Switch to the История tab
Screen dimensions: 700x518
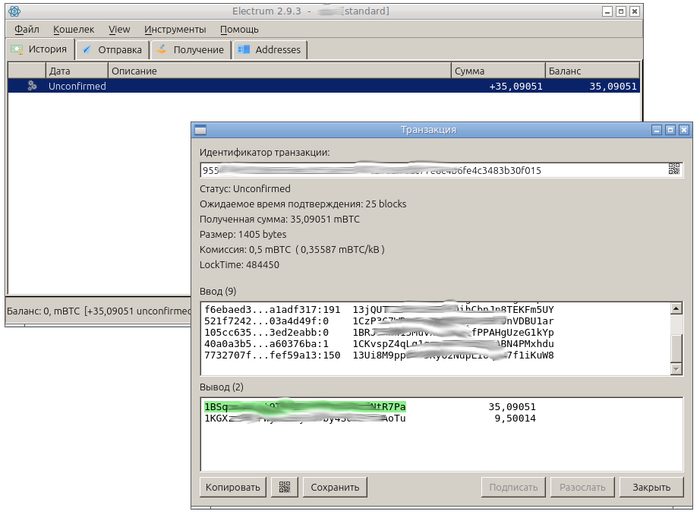pyautogui.click(x=40, y=49)
